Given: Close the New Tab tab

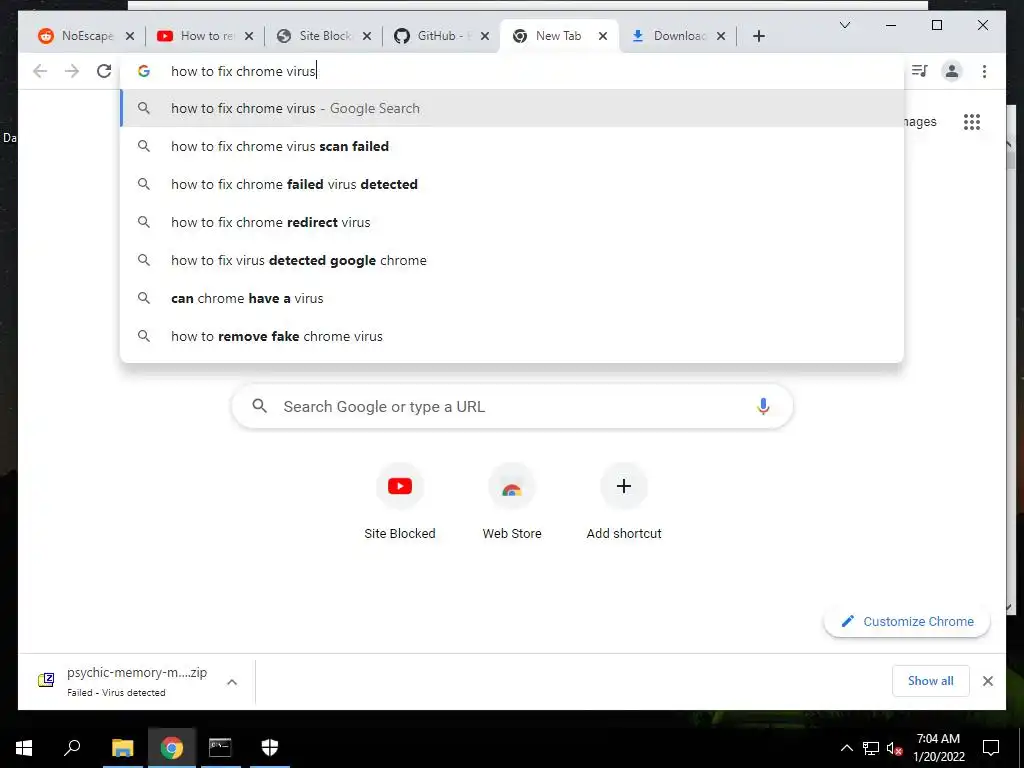Looking at the screenshot, I should coord(603,36).
